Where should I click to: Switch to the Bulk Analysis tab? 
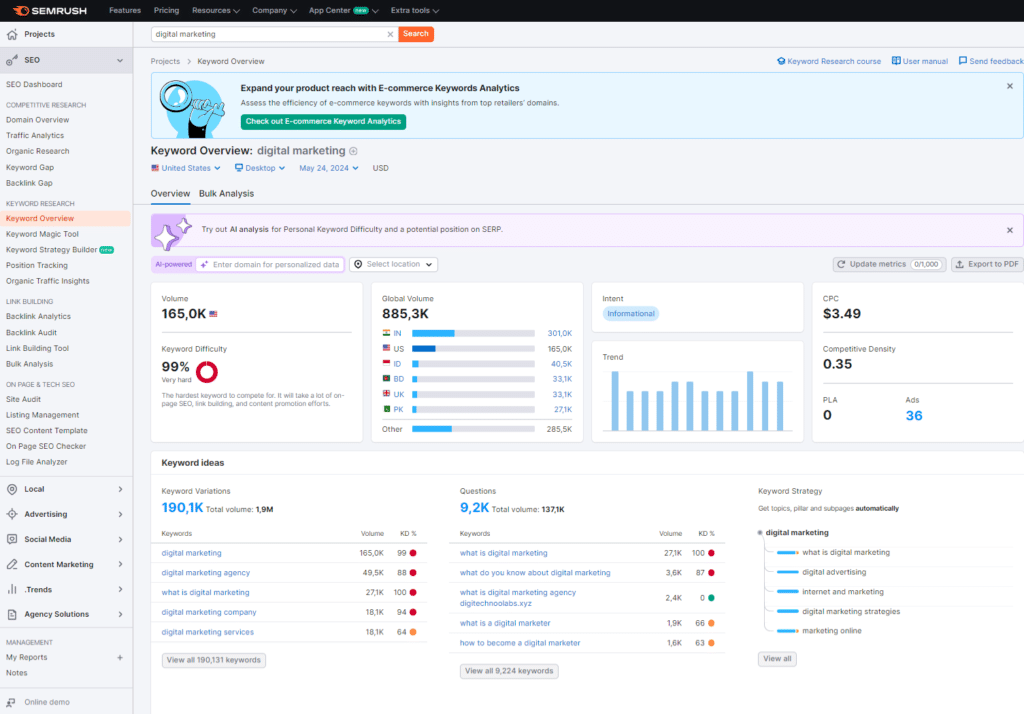[x=226, y=193]
